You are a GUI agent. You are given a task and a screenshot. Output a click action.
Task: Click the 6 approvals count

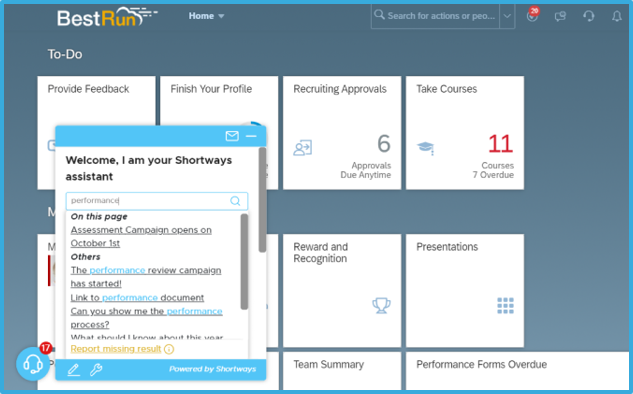(384, 144)
